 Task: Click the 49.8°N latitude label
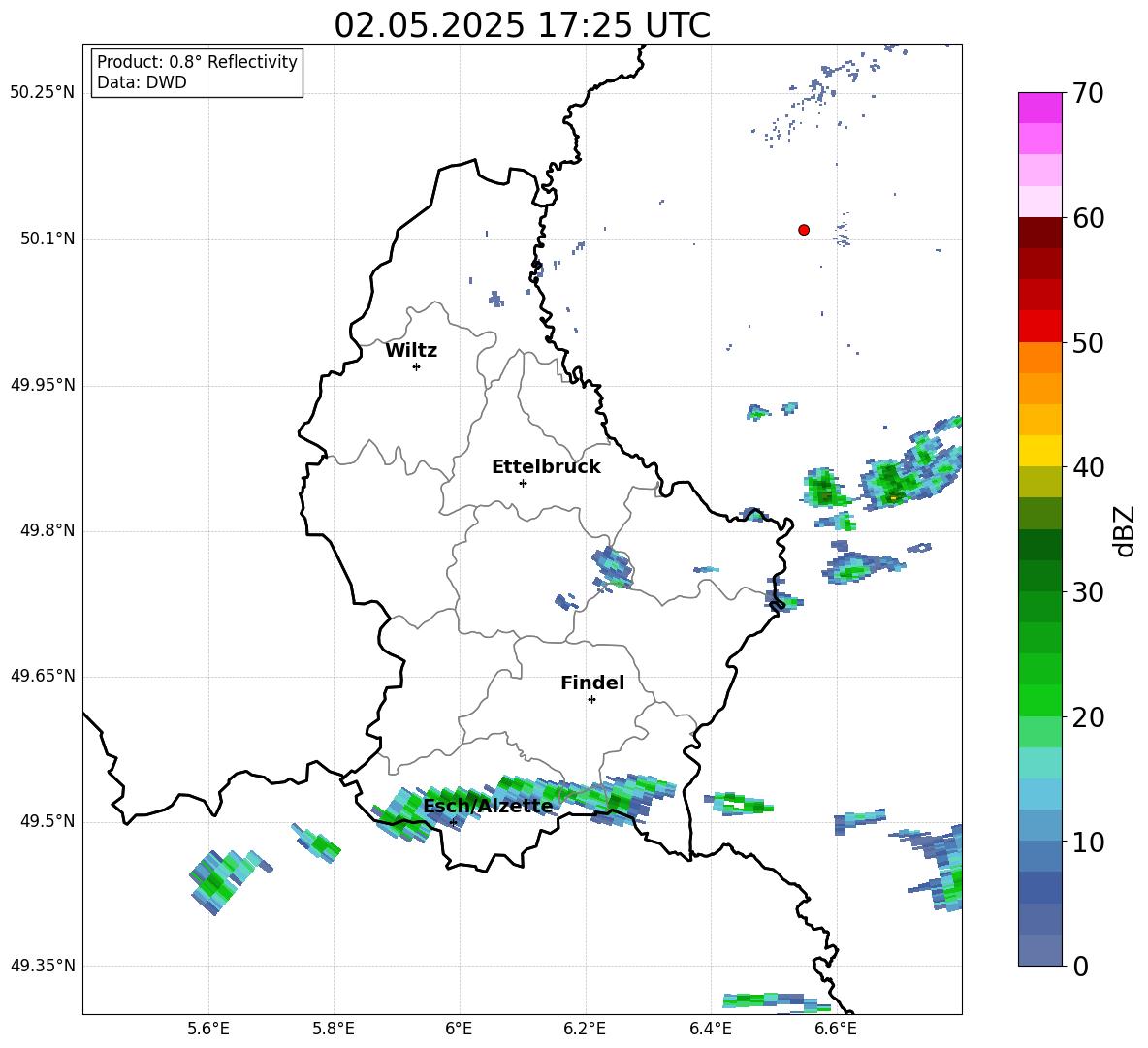[x=48, y=530]
